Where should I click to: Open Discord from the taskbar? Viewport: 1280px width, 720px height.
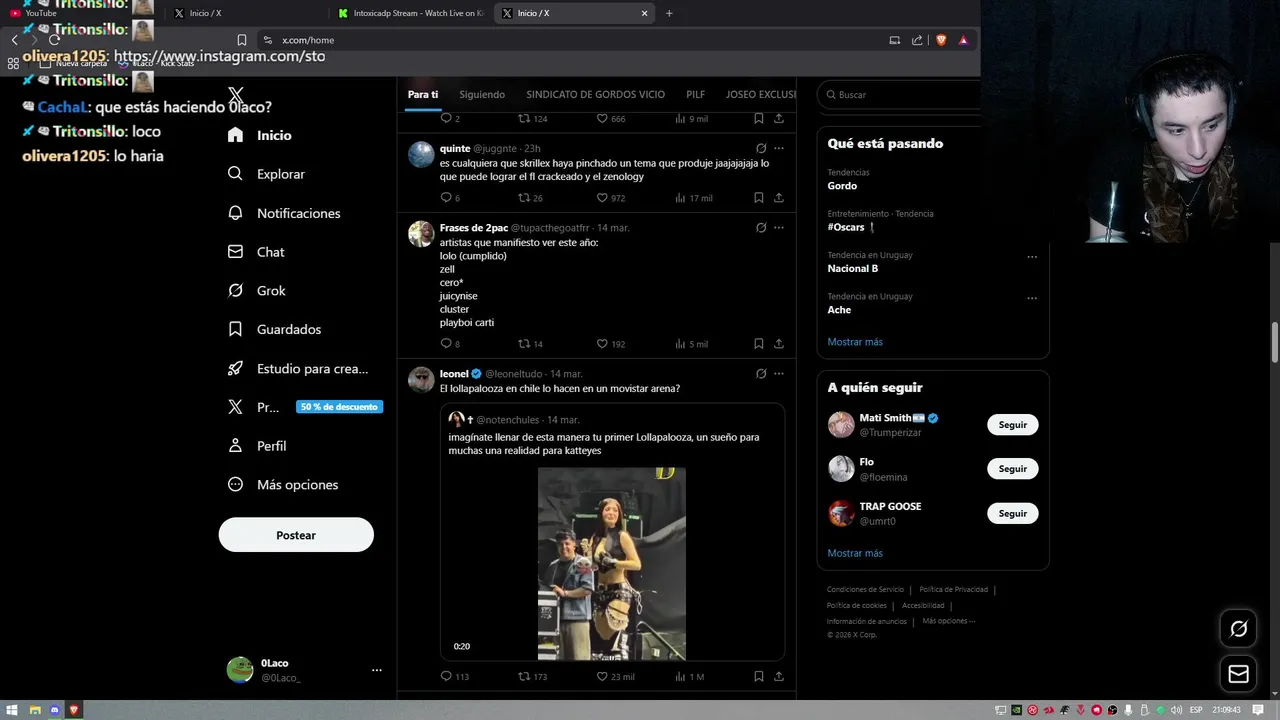tap(54, 710)
